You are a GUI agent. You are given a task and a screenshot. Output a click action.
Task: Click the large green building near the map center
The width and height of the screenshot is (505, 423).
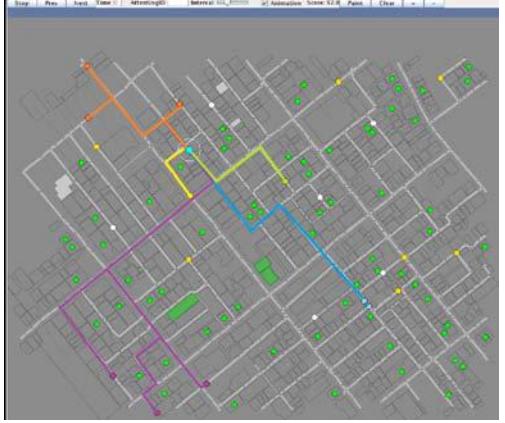point(267,270)
